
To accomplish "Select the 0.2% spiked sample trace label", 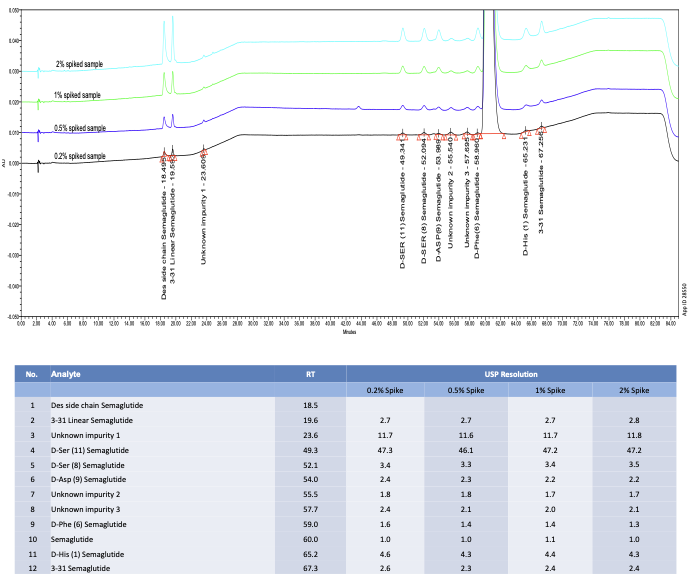I will pyautogui.click(x=80, y=156).
